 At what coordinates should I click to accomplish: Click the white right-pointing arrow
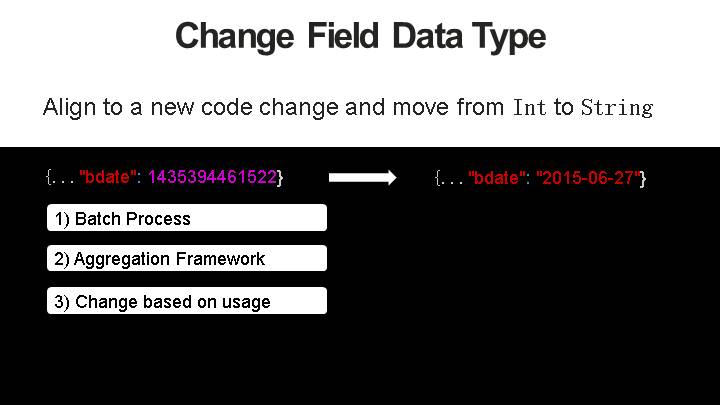(x=362, y=178)
